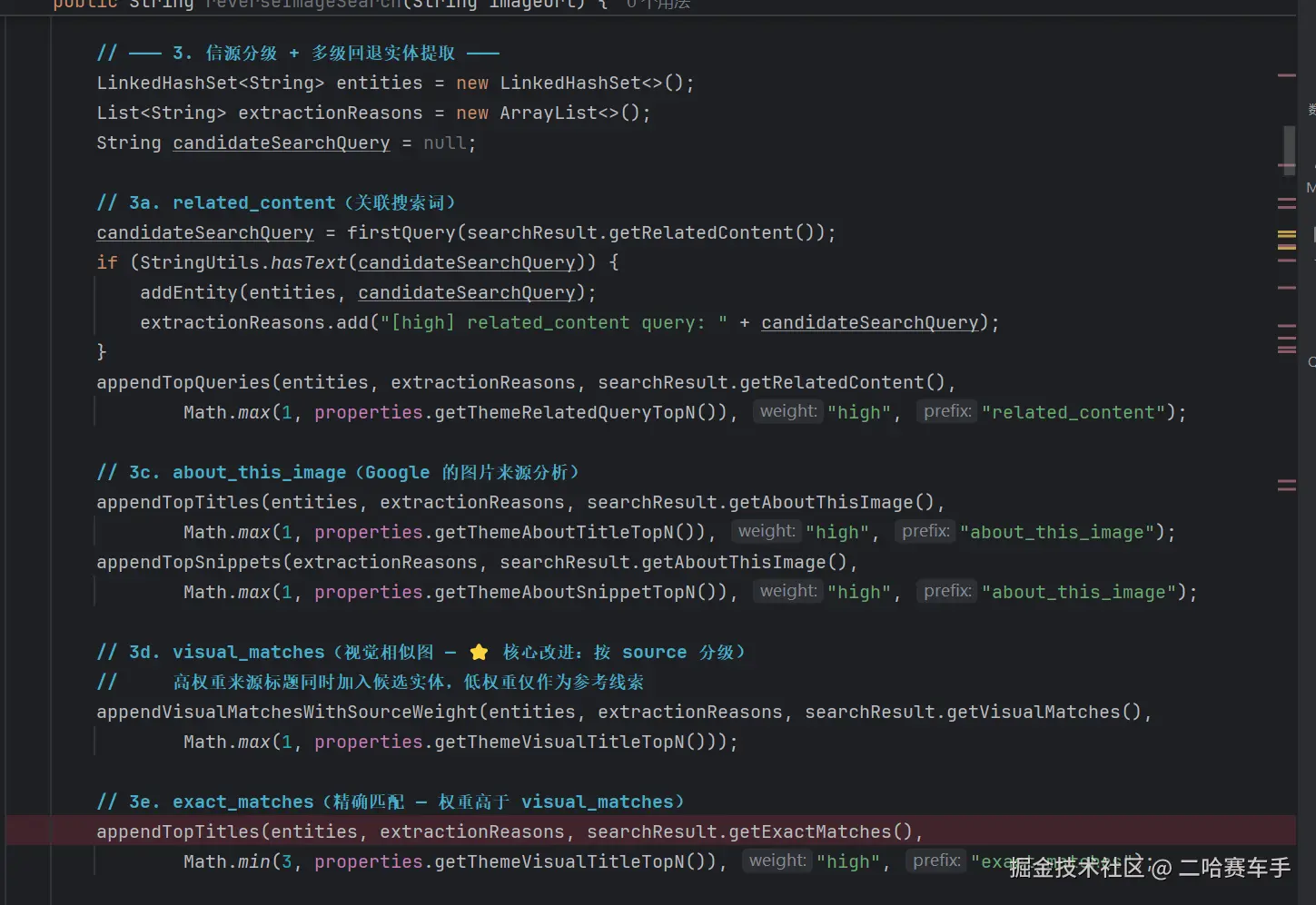Click "getExactMatches" on the highlighted line
Screen dimensions: 1316x905
(x=810, y=831)
